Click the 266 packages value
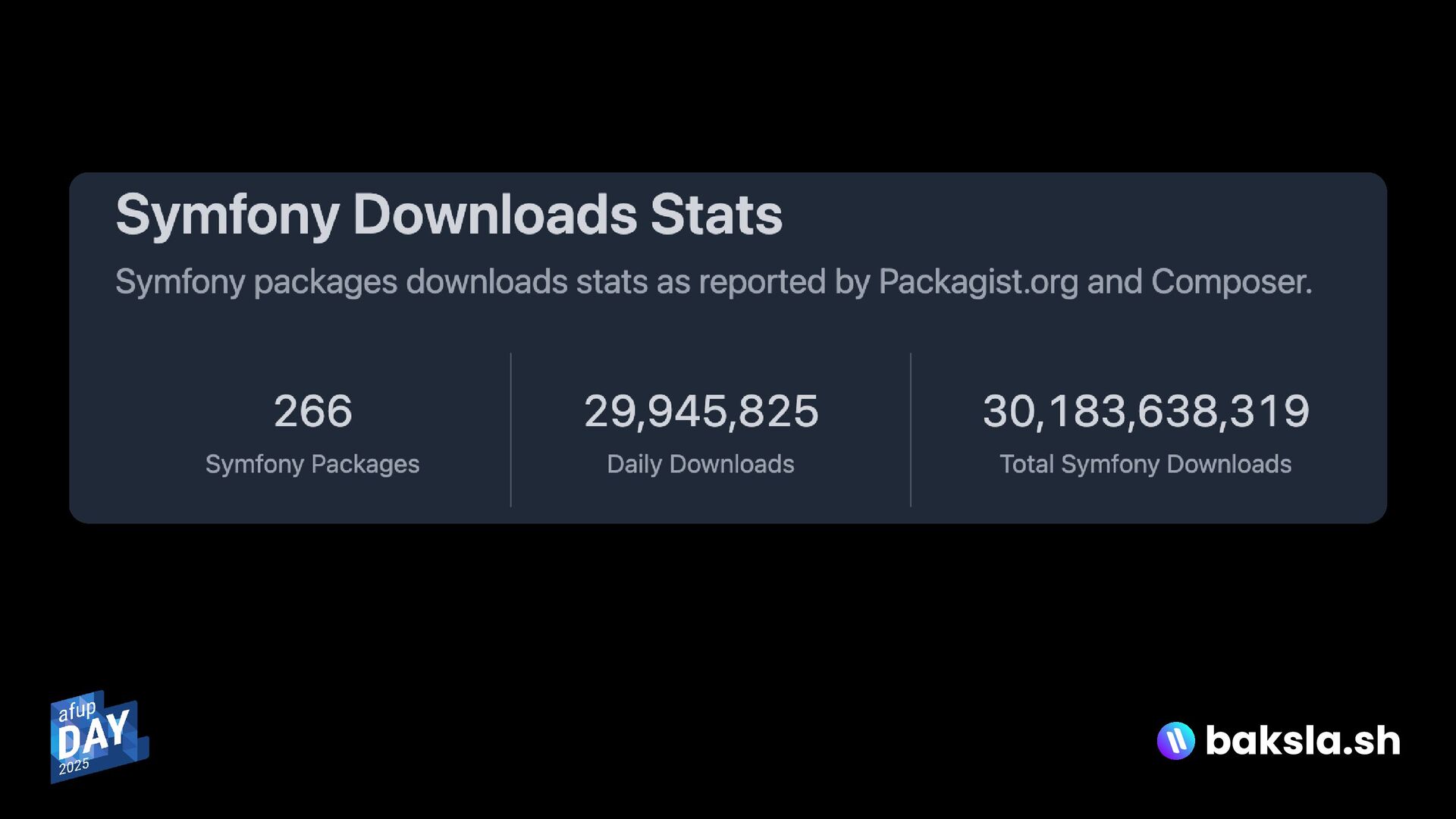 312,411
